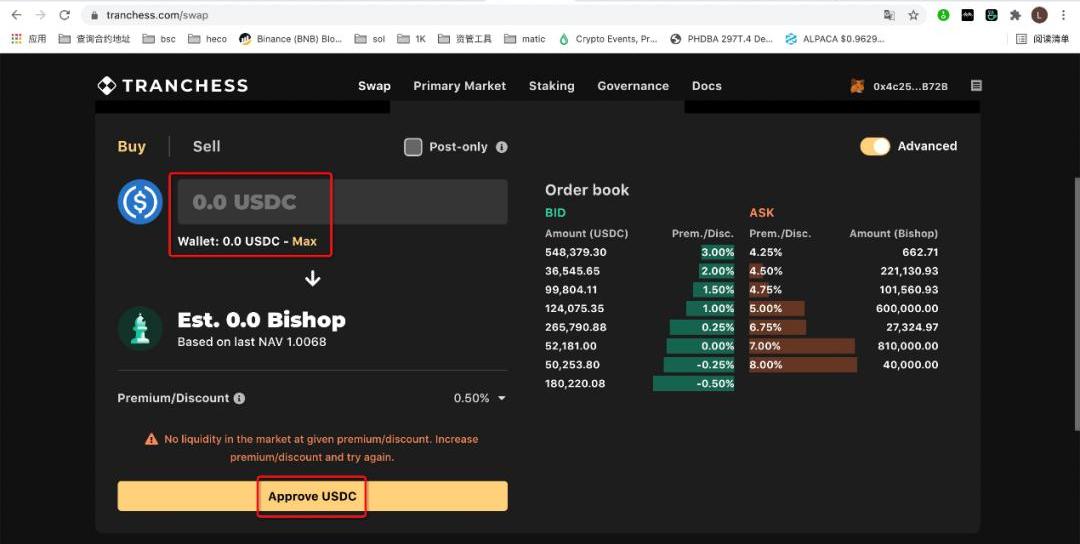Reload the page in the browser
Image resolution: width=1080 pixels, height=544 pixels.
point(65,15)
